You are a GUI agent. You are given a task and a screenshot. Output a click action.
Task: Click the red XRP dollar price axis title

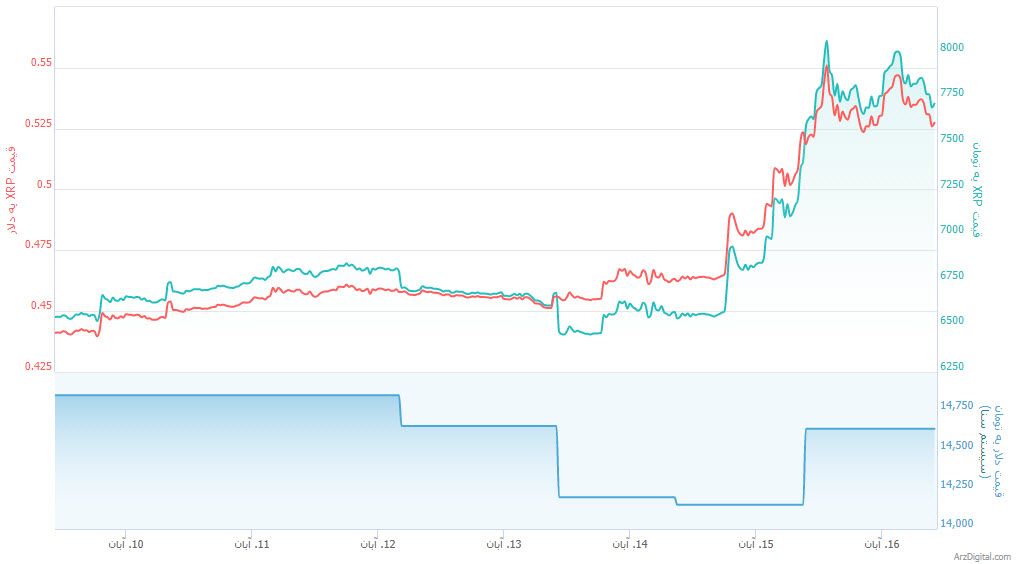[x=12, y=192]
